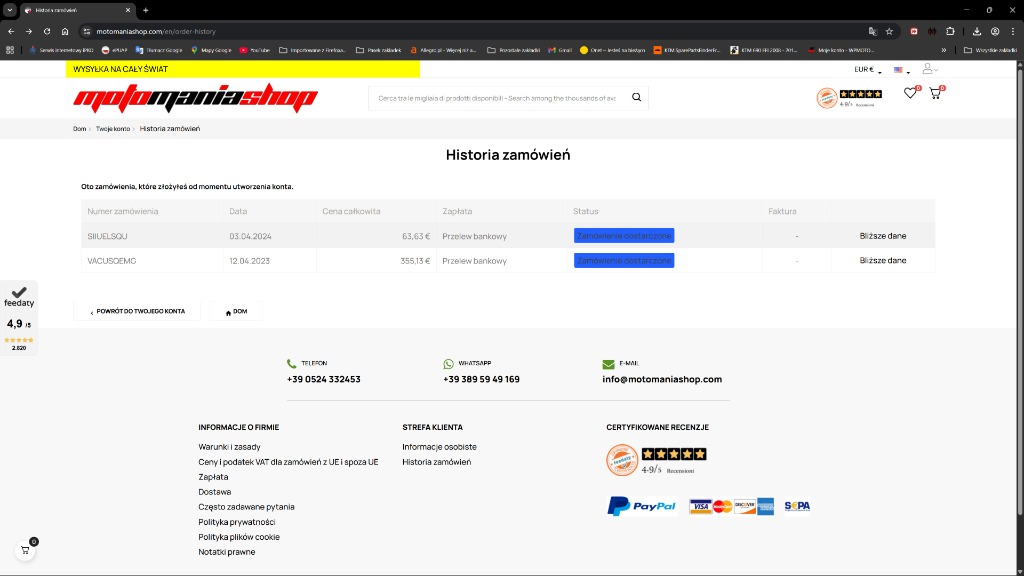Open the feedaty 4,9 side widget
The image size is (1024, 576).
click(19, 318)
